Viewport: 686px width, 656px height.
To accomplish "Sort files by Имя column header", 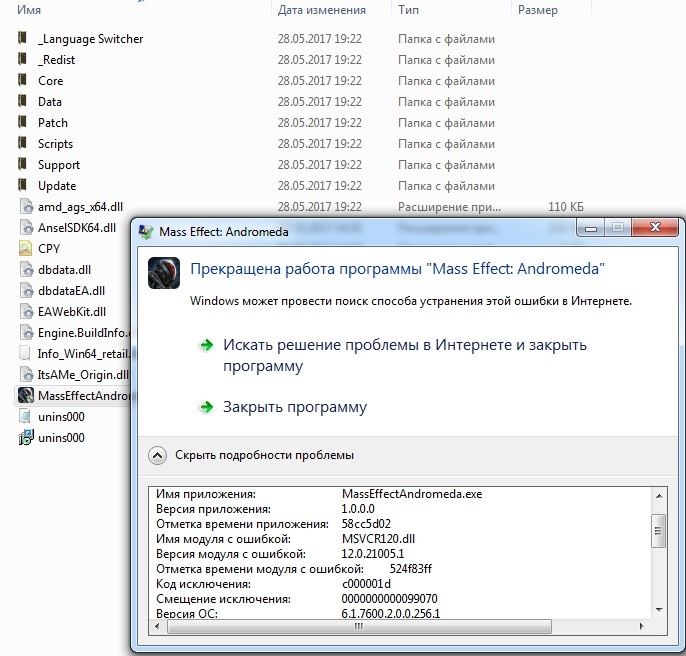I will (x=29, y=10).
